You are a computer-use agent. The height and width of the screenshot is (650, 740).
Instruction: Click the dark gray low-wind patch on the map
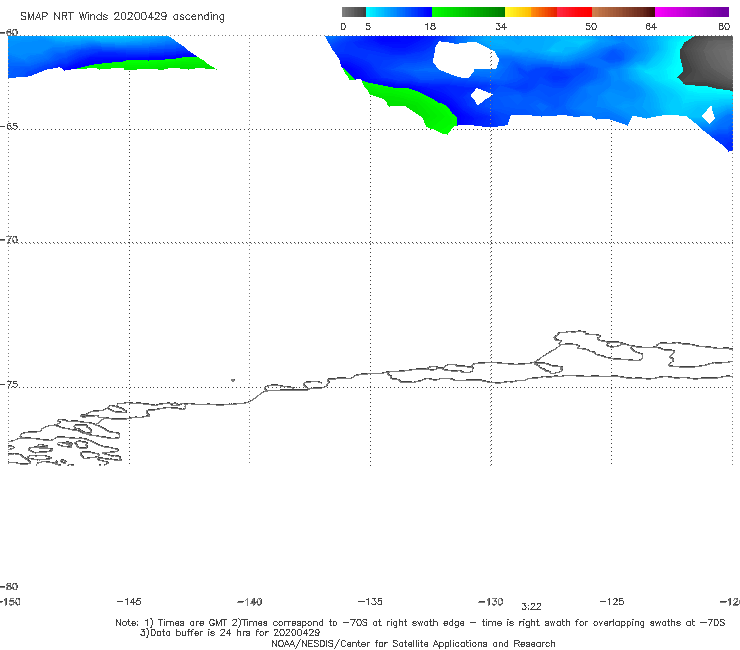point(708,62)
